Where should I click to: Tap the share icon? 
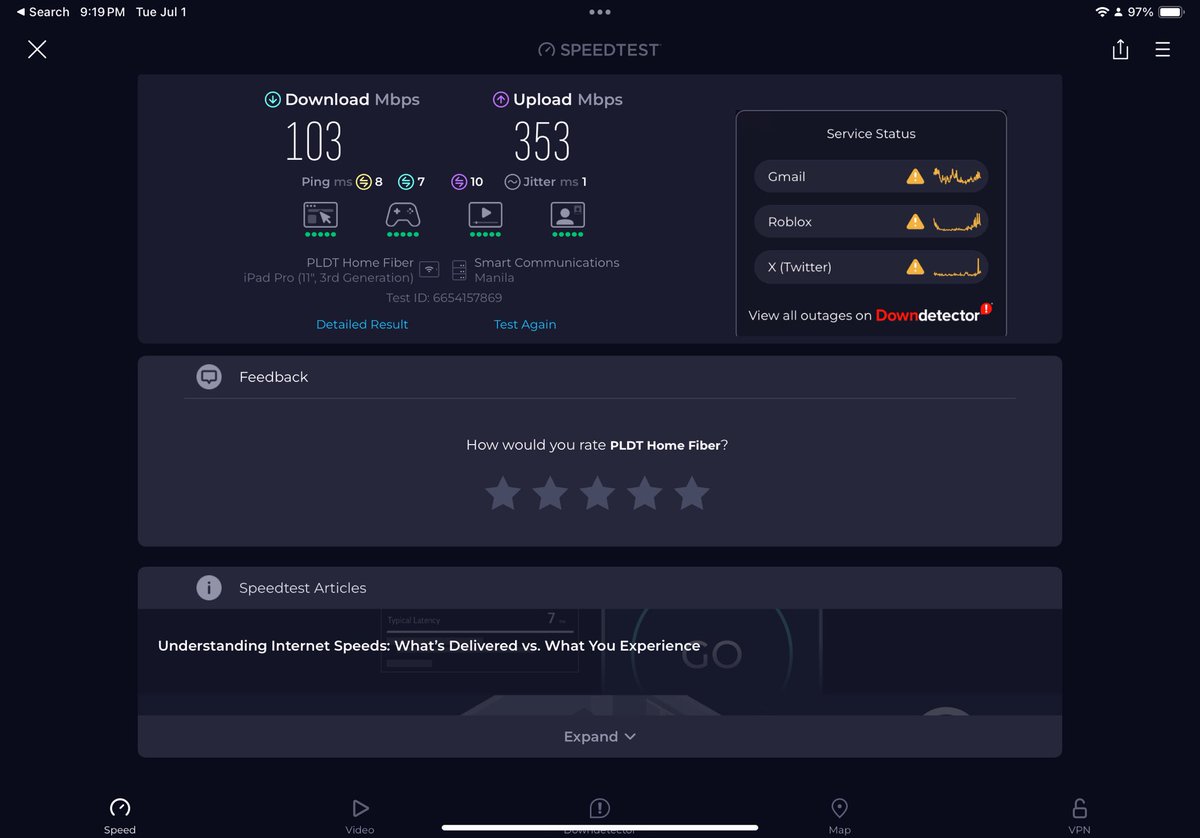(x=1120, y=49)
